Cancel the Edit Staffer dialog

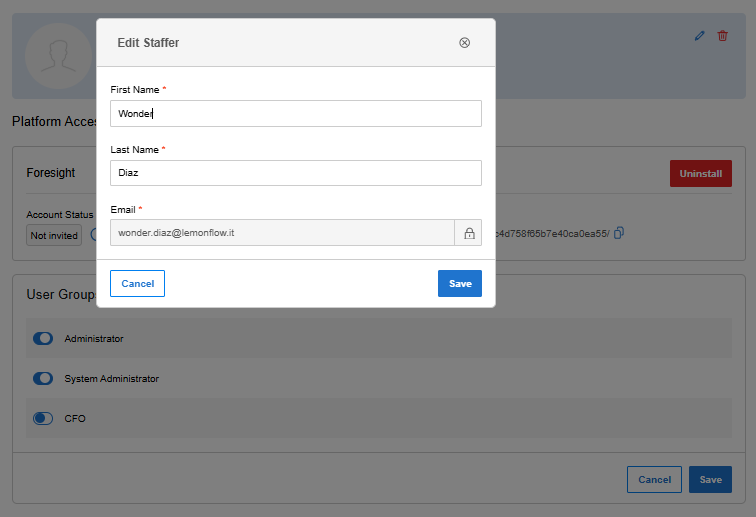(x=137, y=284)
